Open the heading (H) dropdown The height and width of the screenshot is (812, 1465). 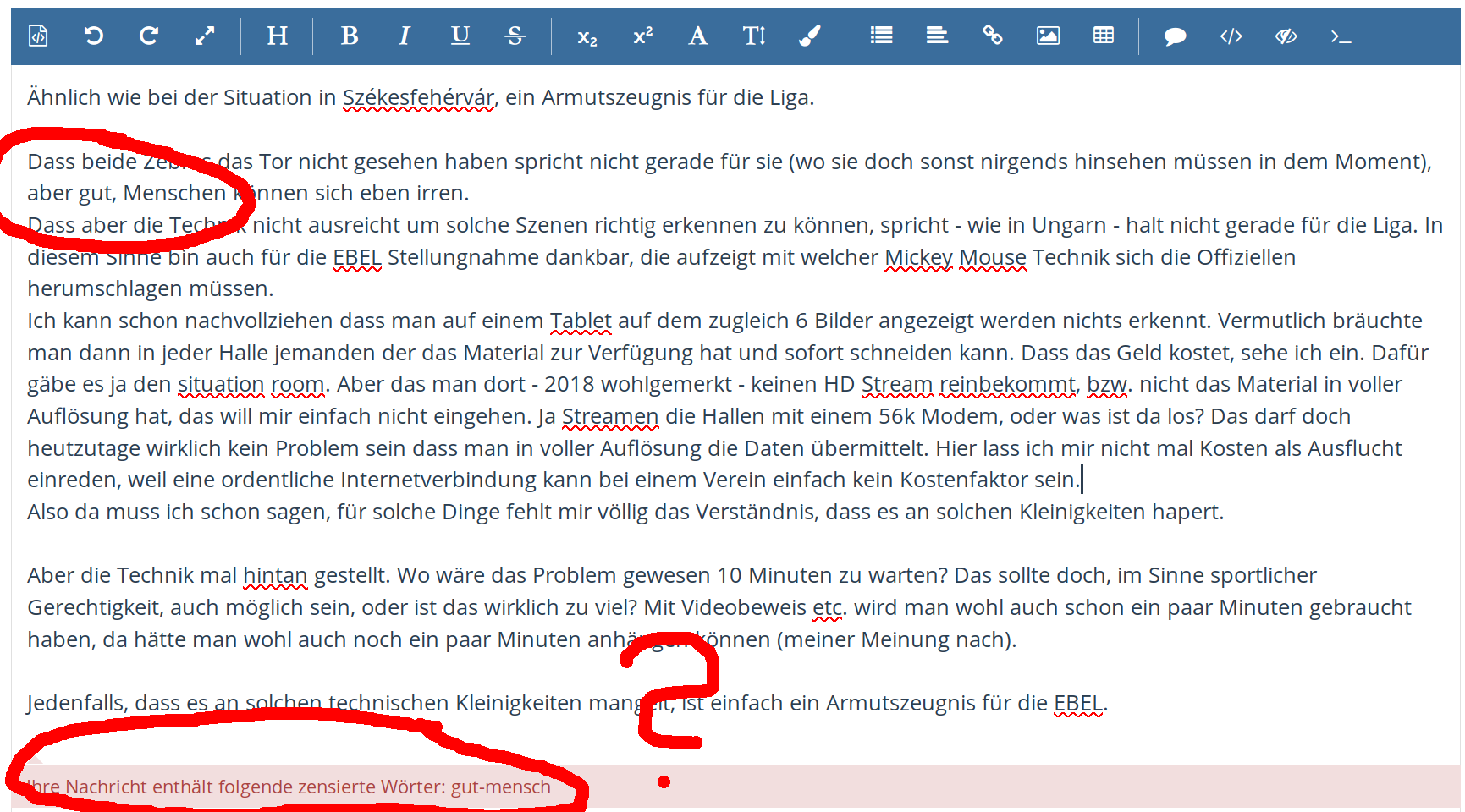pyautogui.click(x=277, y=36)
